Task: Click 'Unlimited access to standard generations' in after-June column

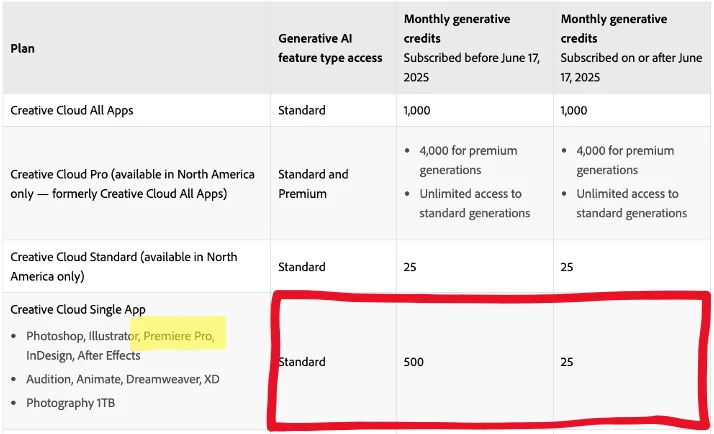Action: click(x=632, y=203)
